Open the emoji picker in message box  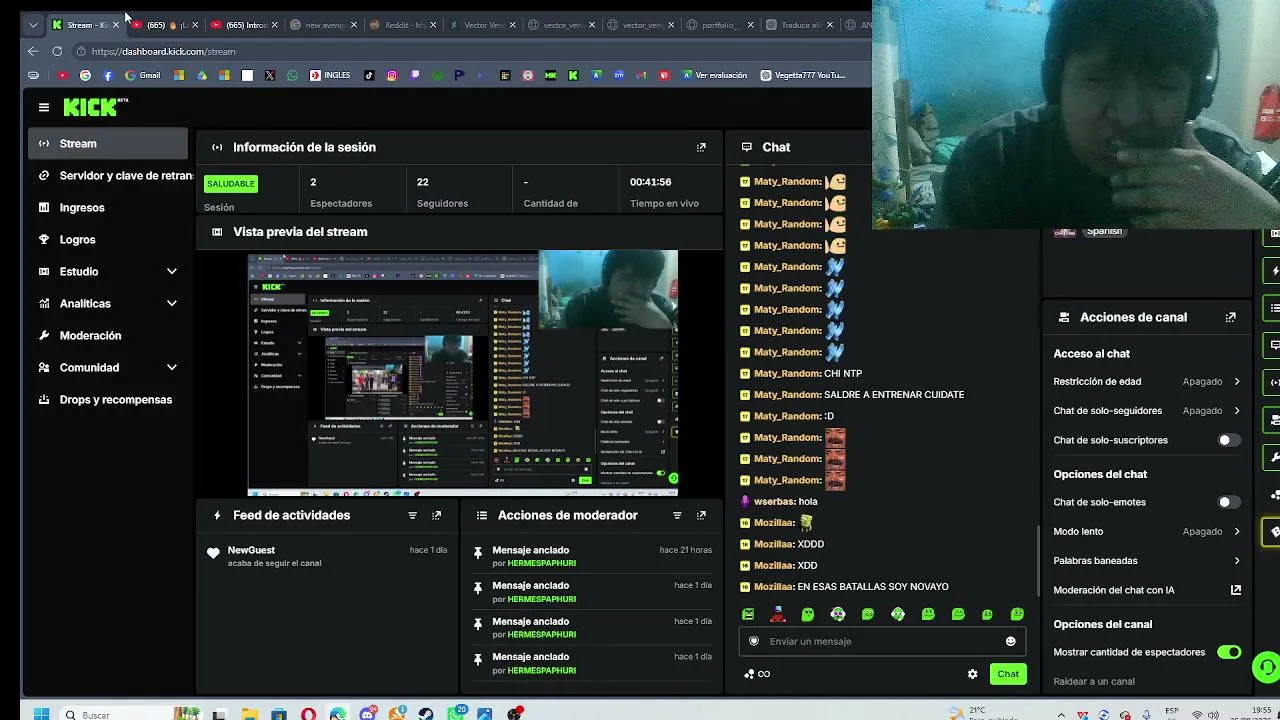tap(1010, 641)
